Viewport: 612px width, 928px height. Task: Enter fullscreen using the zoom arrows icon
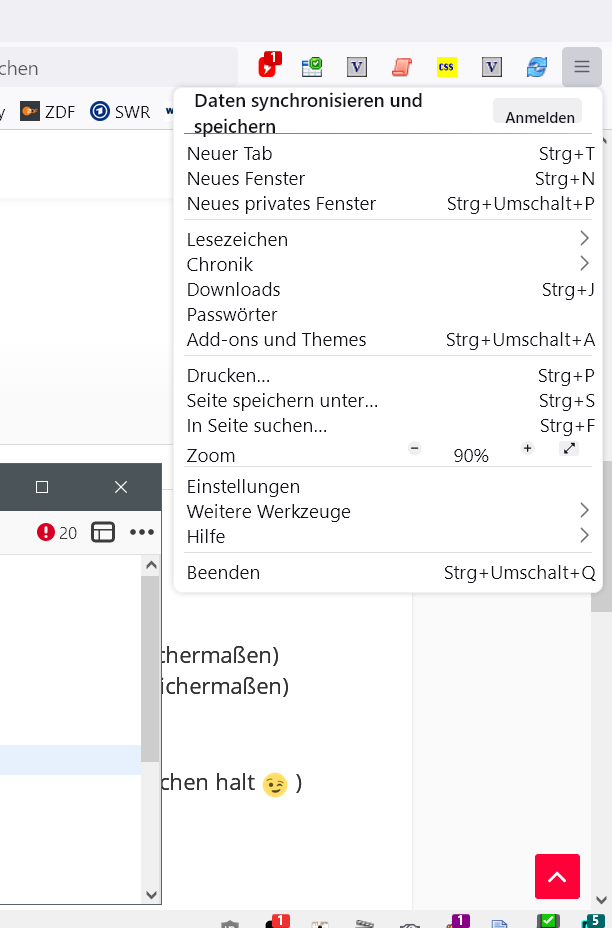569,449
